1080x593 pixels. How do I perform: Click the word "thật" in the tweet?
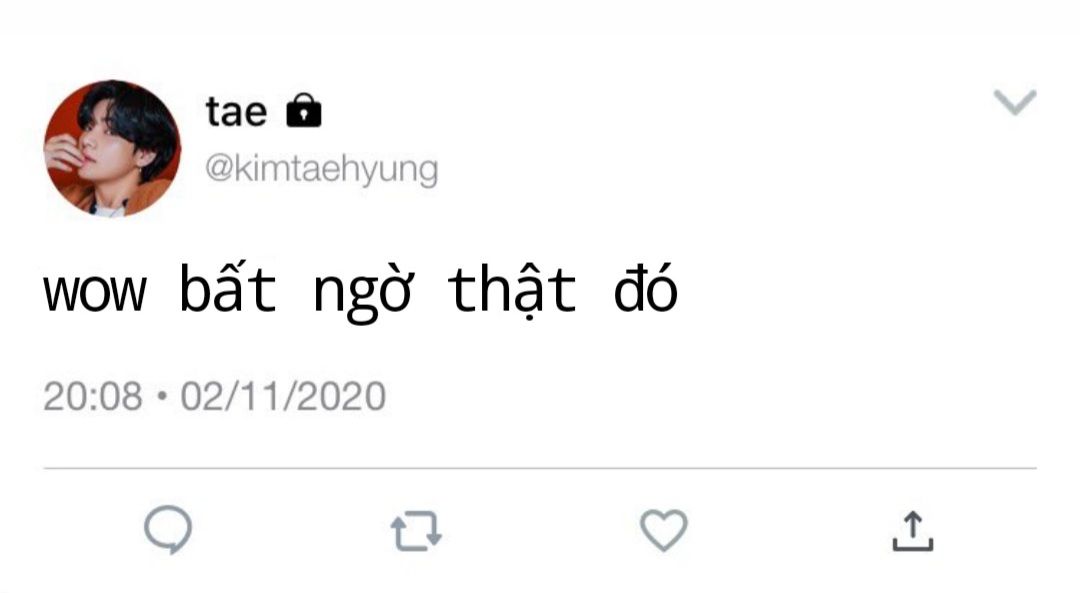(x=511, y=290)
